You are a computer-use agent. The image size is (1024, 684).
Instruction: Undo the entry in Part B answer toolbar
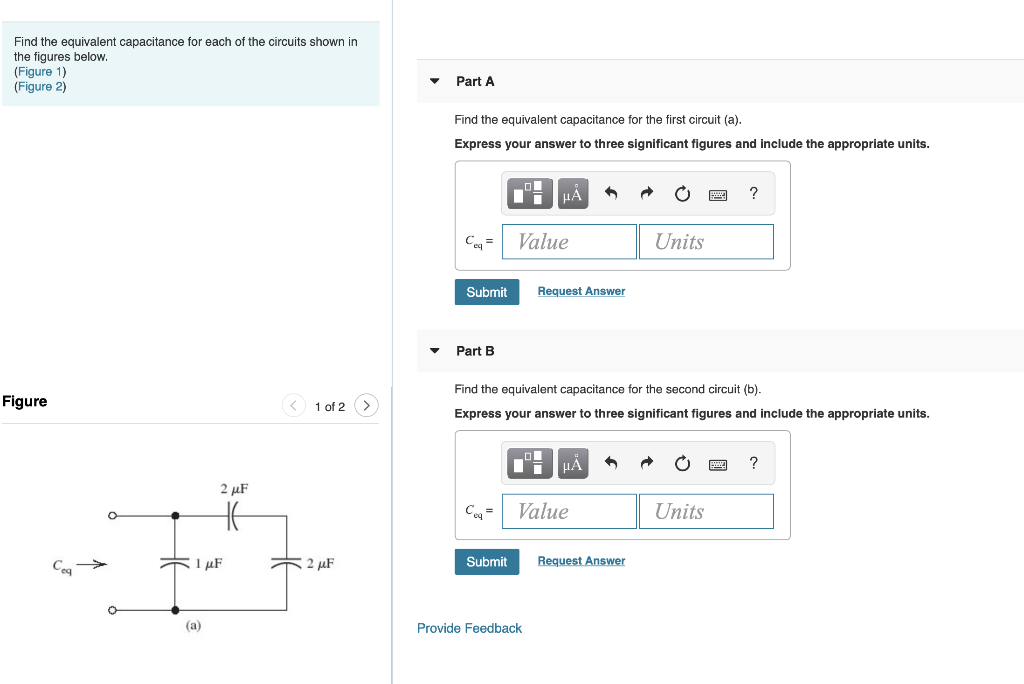(611, 463)
